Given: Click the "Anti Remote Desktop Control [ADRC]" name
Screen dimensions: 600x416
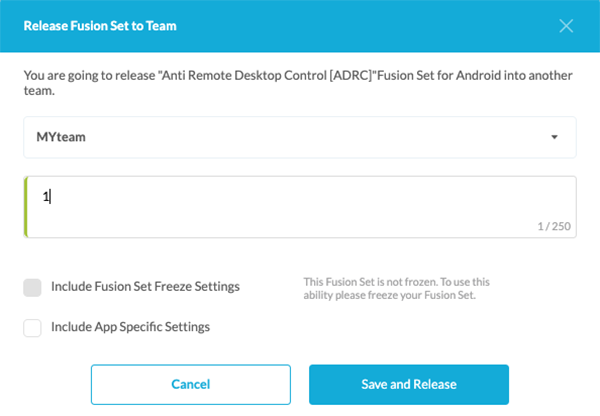Looking at the screenshot, I should (268, 75).
